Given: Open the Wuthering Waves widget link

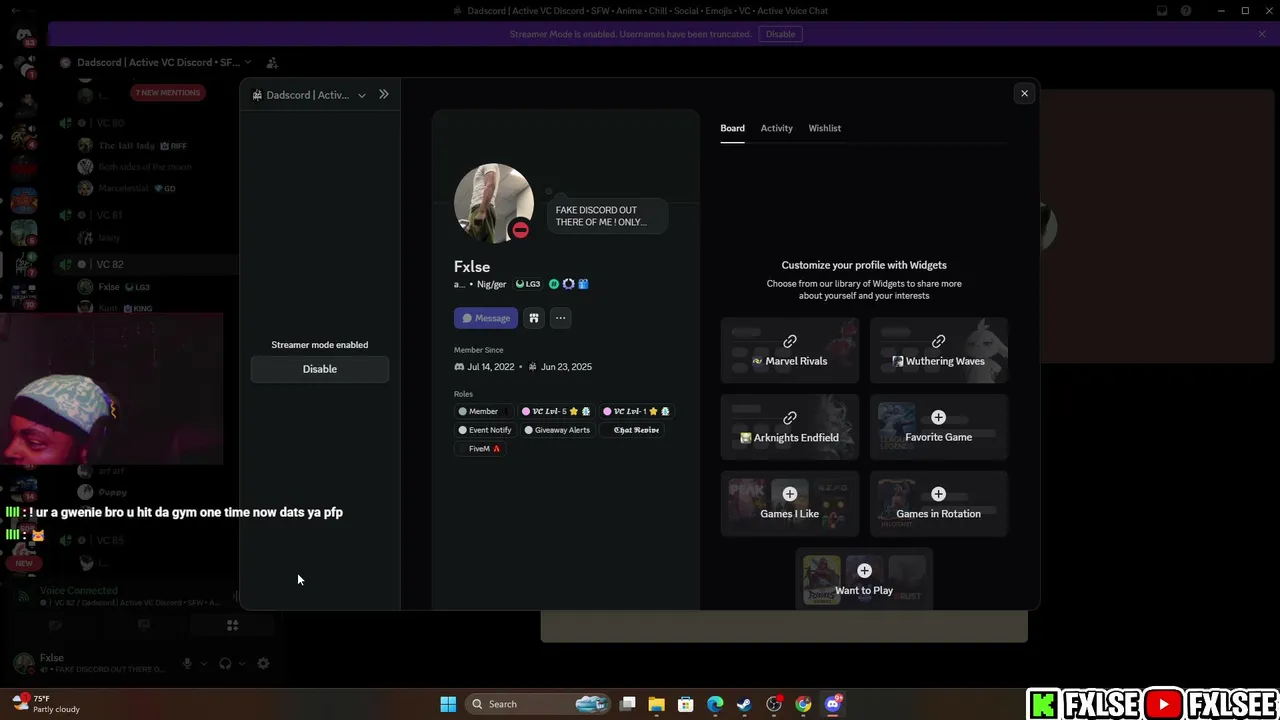Looking at the screenshot, I should tap(939, 350).
